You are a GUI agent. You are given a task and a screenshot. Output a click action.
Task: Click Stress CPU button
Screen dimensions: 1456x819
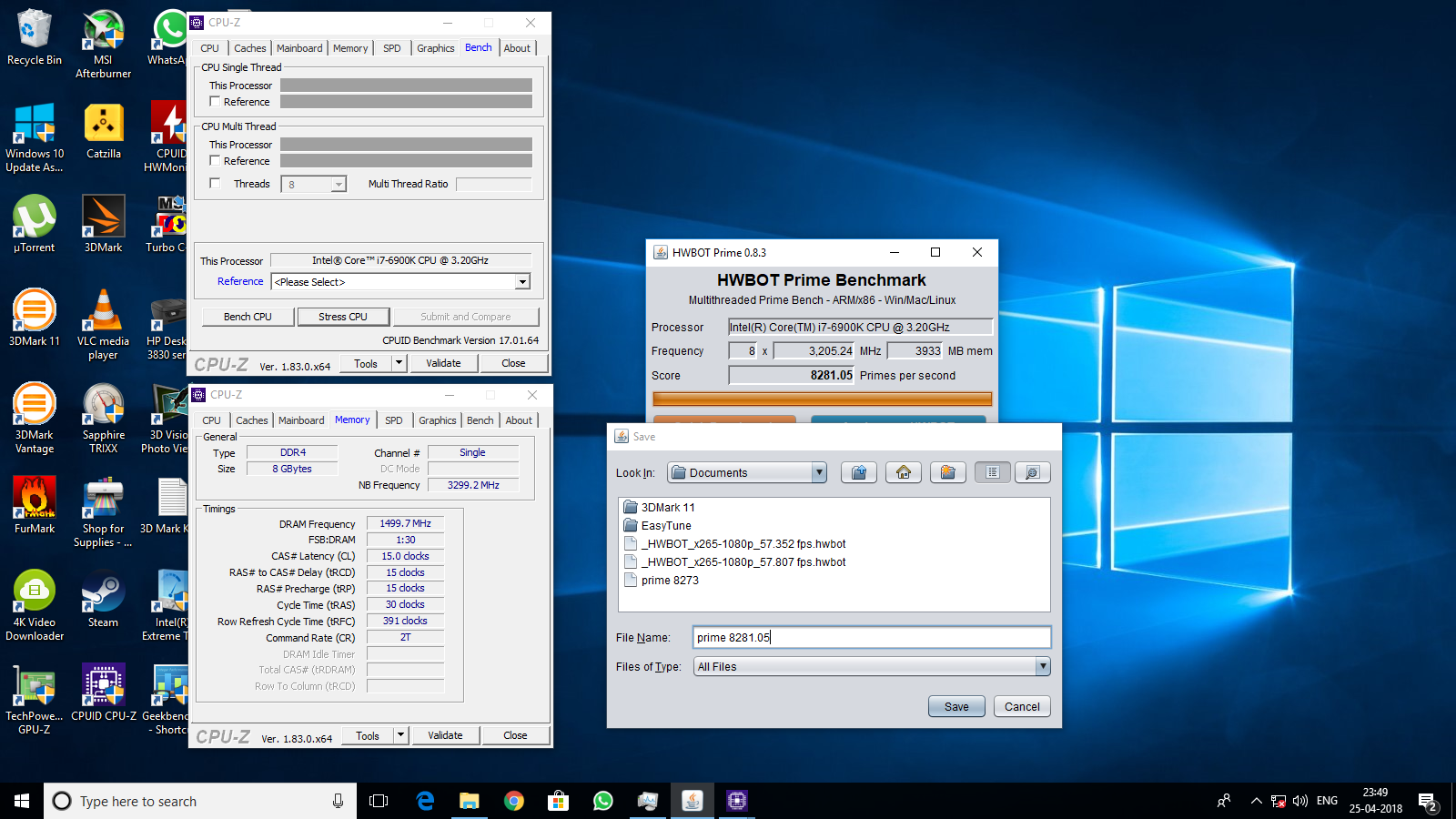coord(343,317)
